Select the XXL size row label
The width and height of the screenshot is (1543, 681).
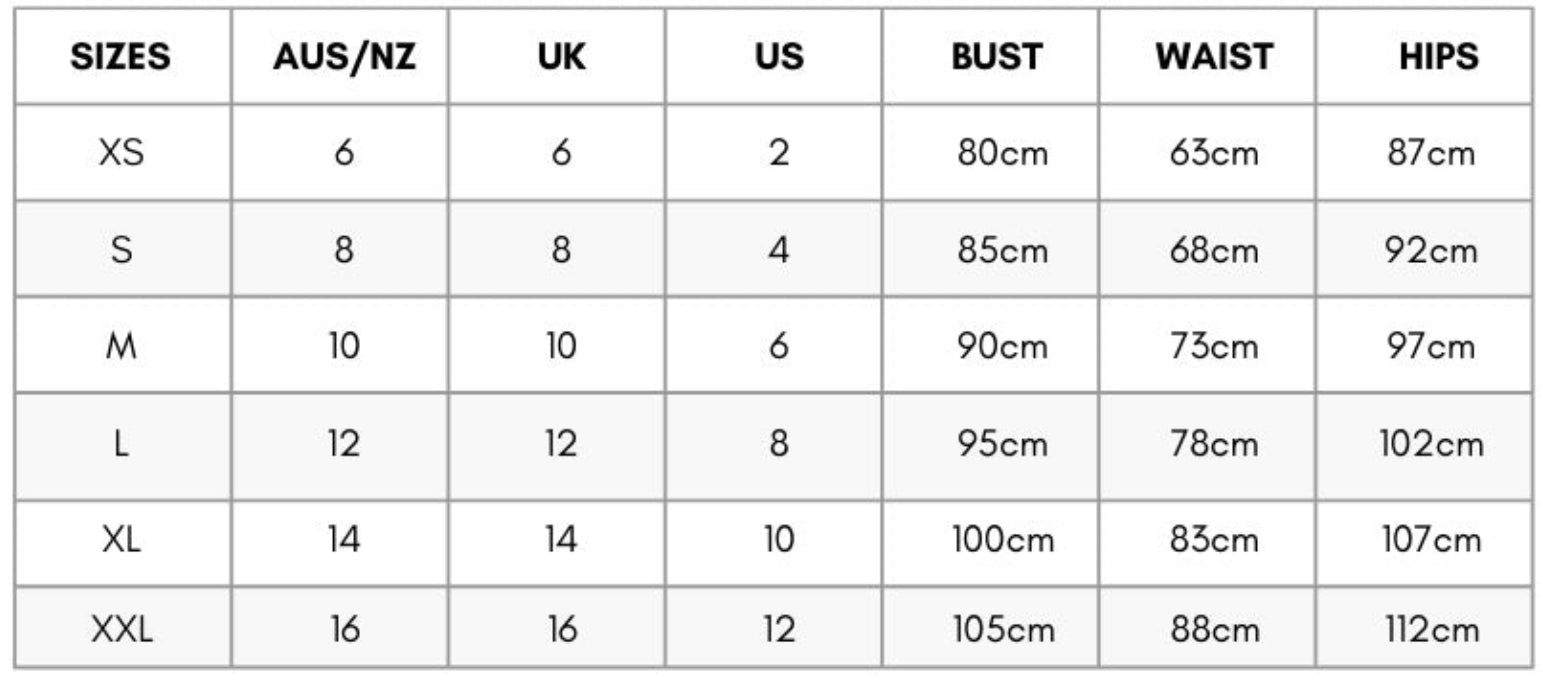coord(123,630)
